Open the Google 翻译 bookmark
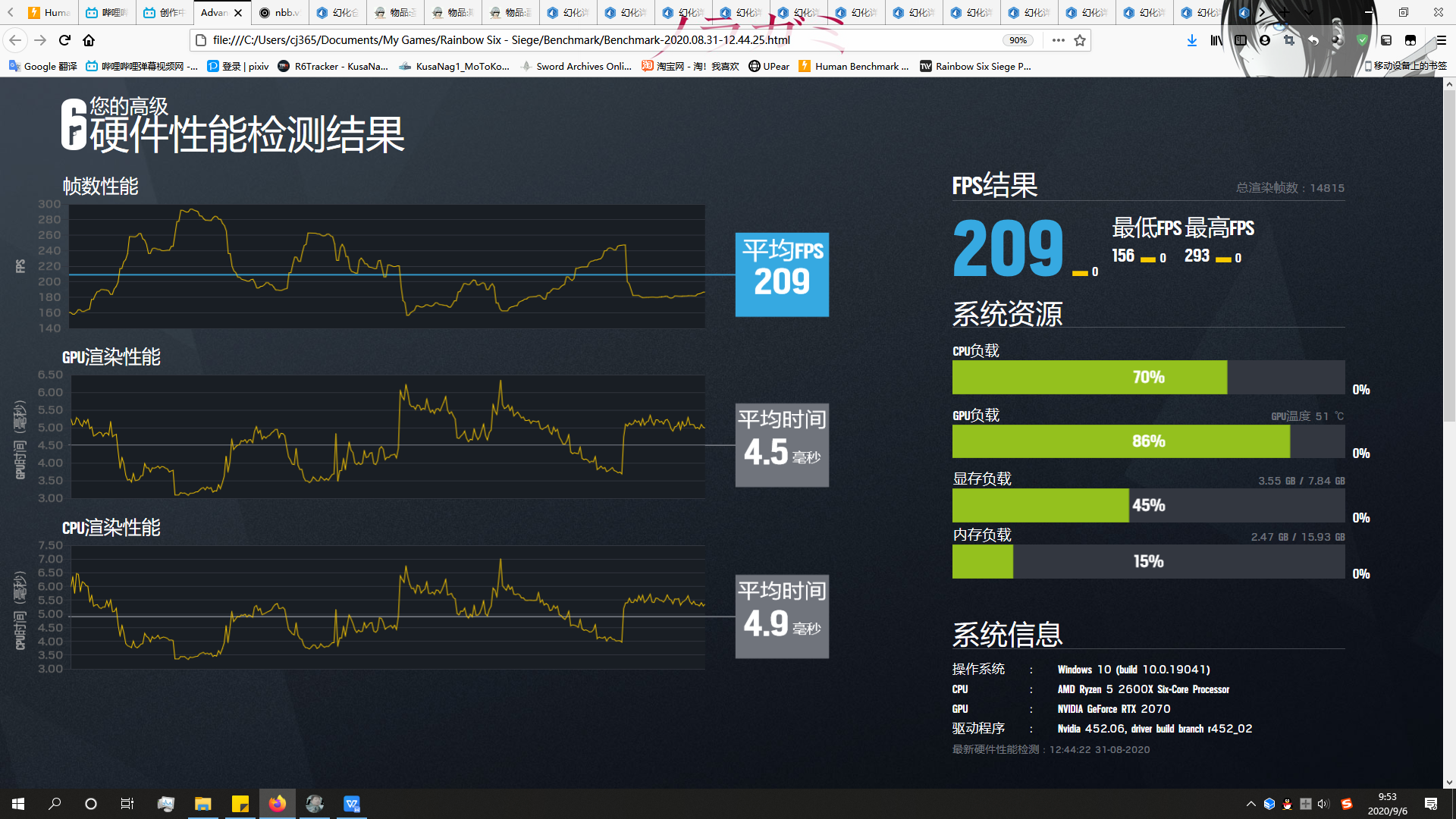This screenshot has height=819, width=1456. point(43,66)
